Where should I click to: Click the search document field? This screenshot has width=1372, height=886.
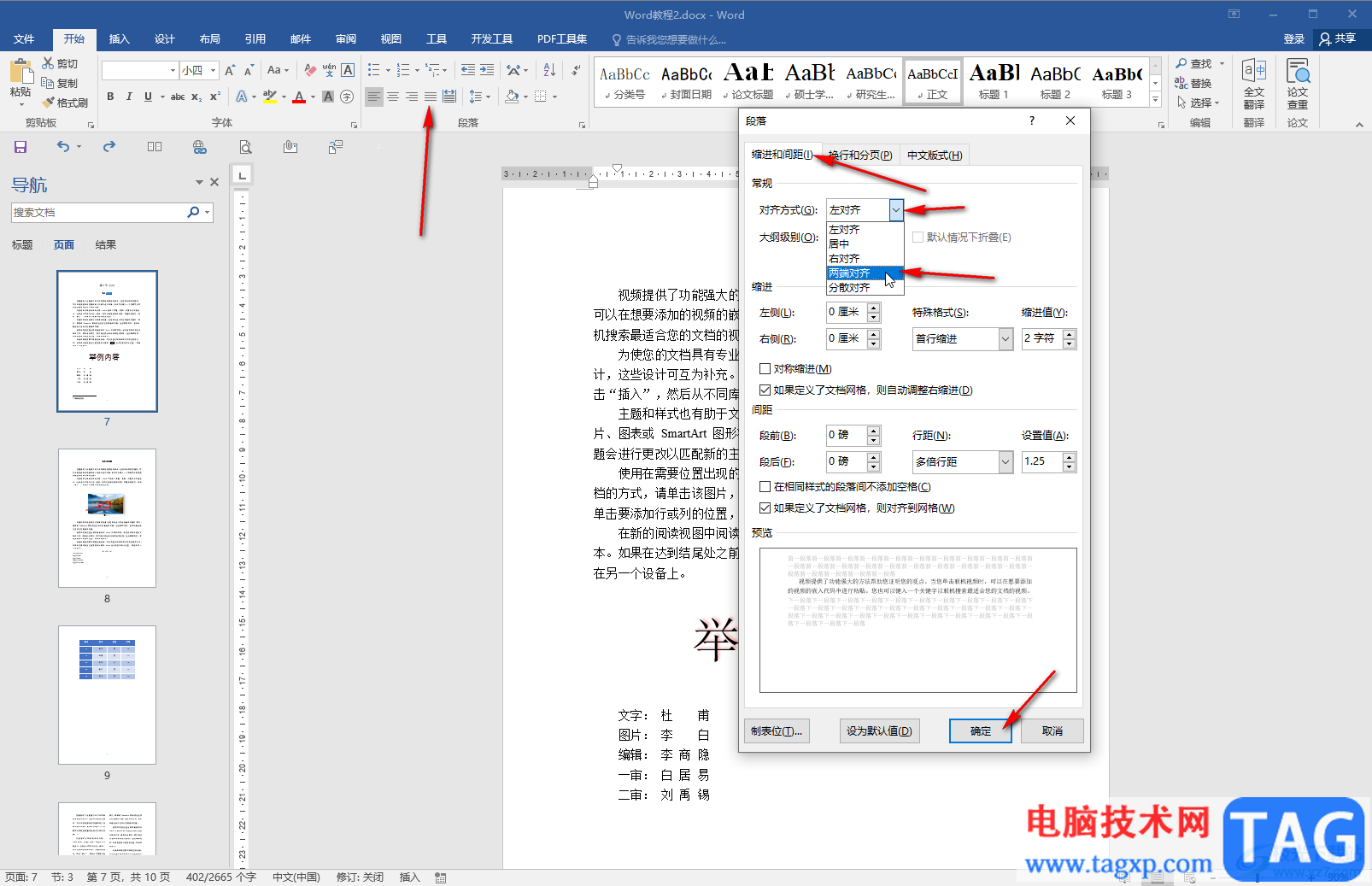point(98,212)
